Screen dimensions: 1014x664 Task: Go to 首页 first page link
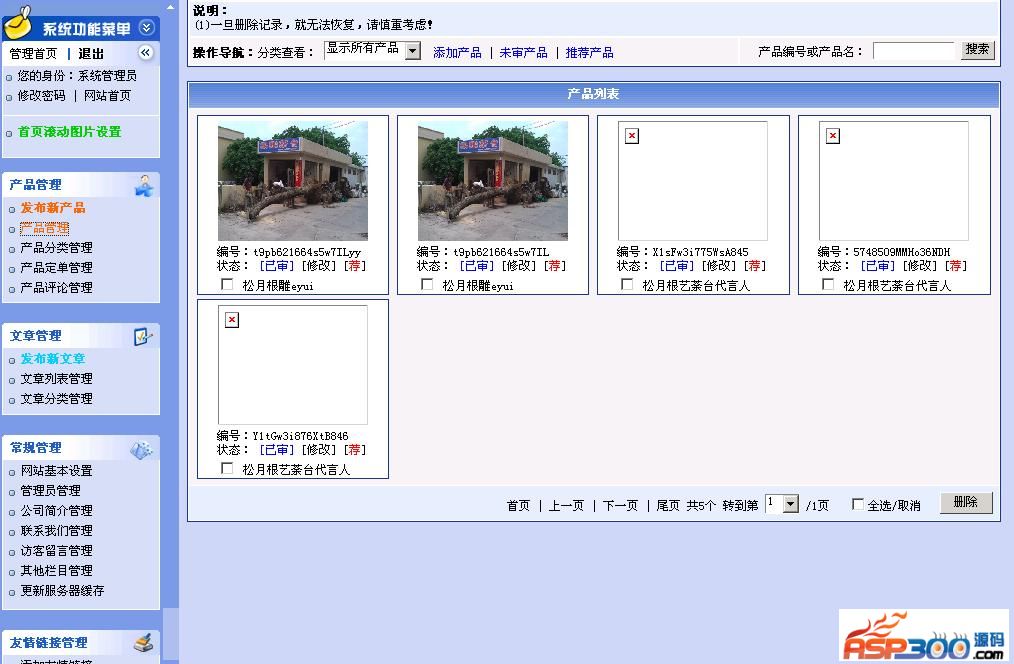(x=518, y=506)
